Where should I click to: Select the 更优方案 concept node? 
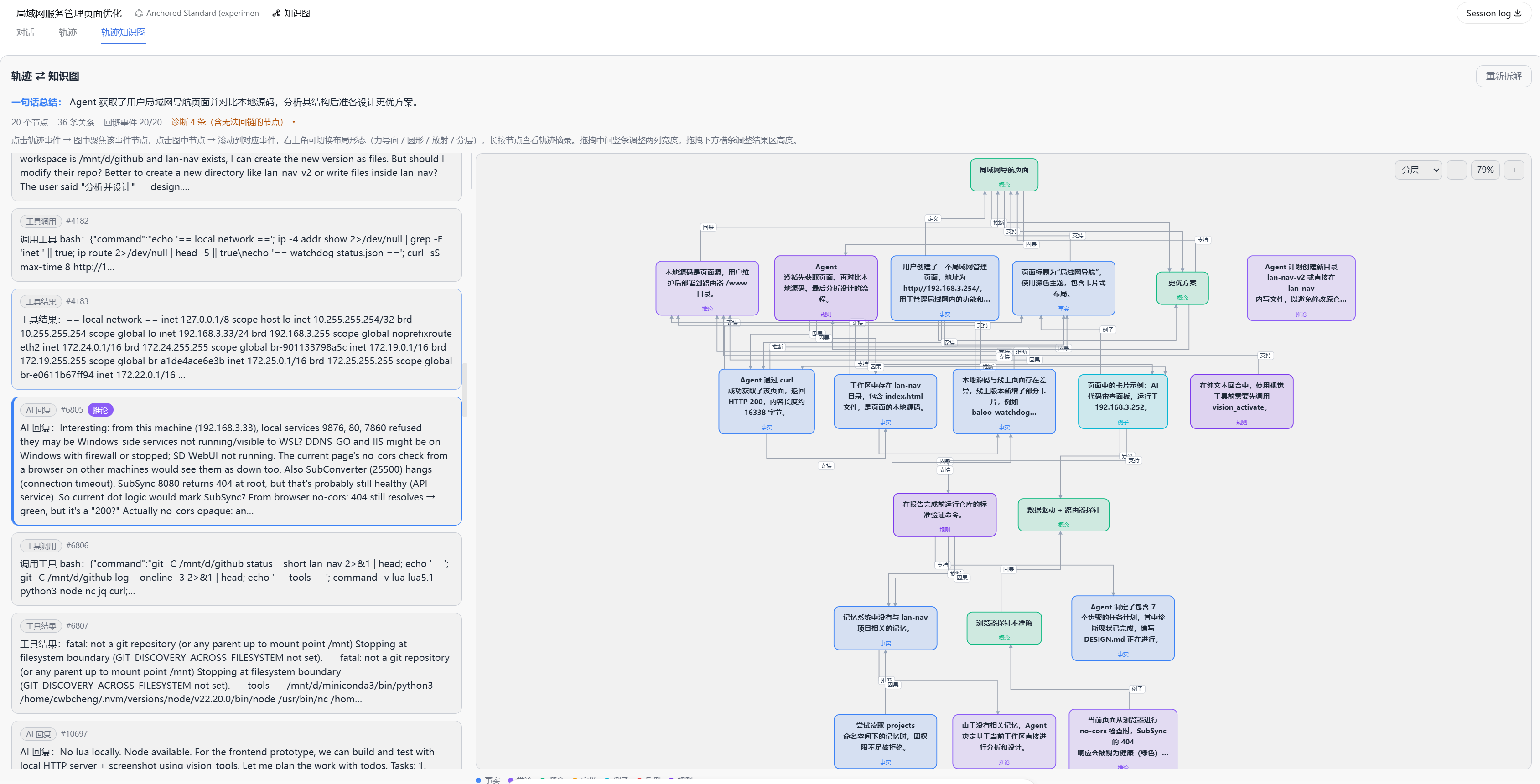(x=1182, y=288)
